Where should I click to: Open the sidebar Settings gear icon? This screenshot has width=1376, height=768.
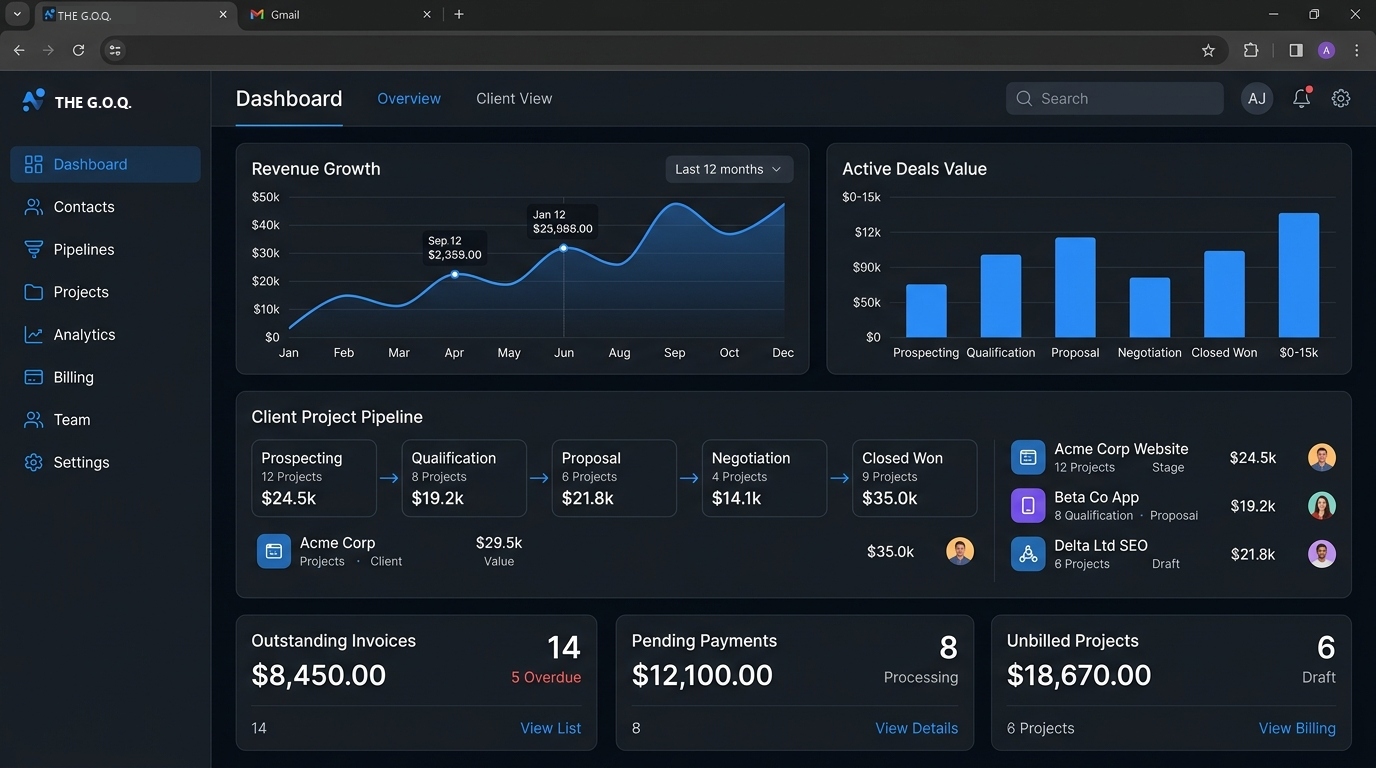click(x=34, y=463)
